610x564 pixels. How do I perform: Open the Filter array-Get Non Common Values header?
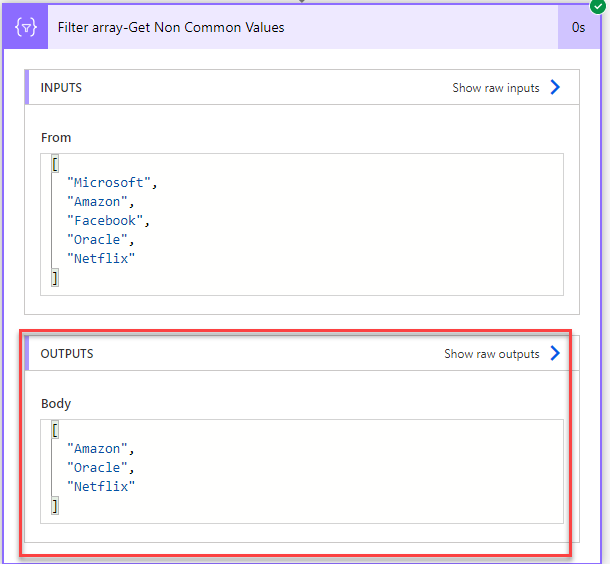(x=302, y=27)
